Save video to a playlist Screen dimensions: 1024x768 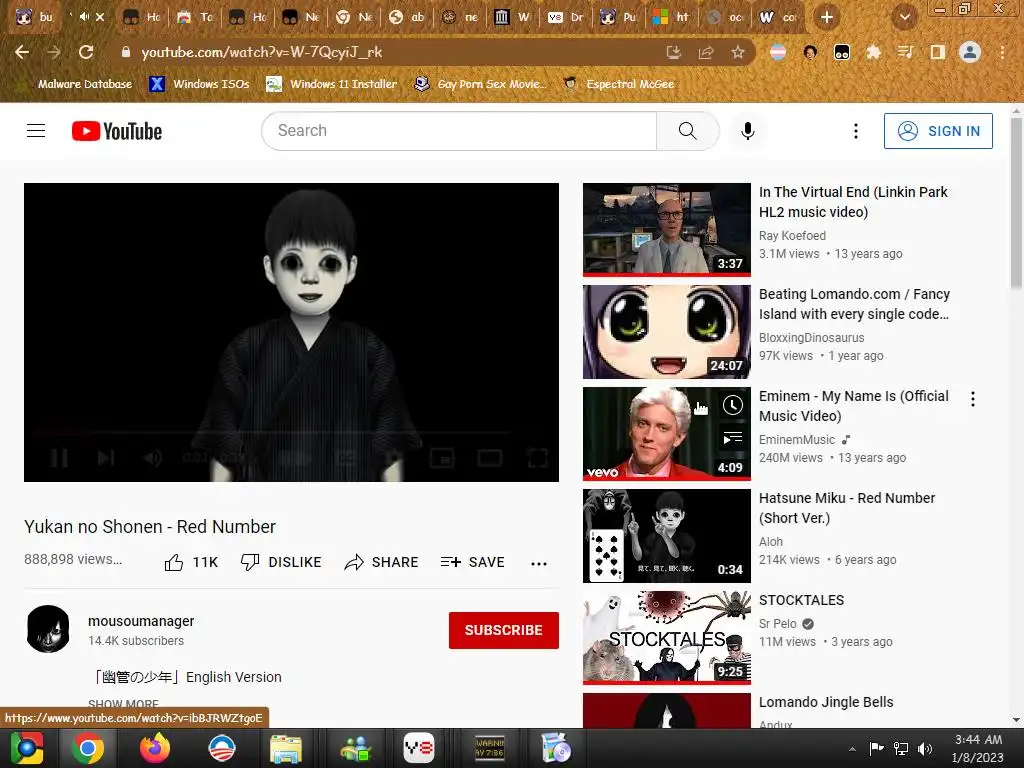(472, 562)
